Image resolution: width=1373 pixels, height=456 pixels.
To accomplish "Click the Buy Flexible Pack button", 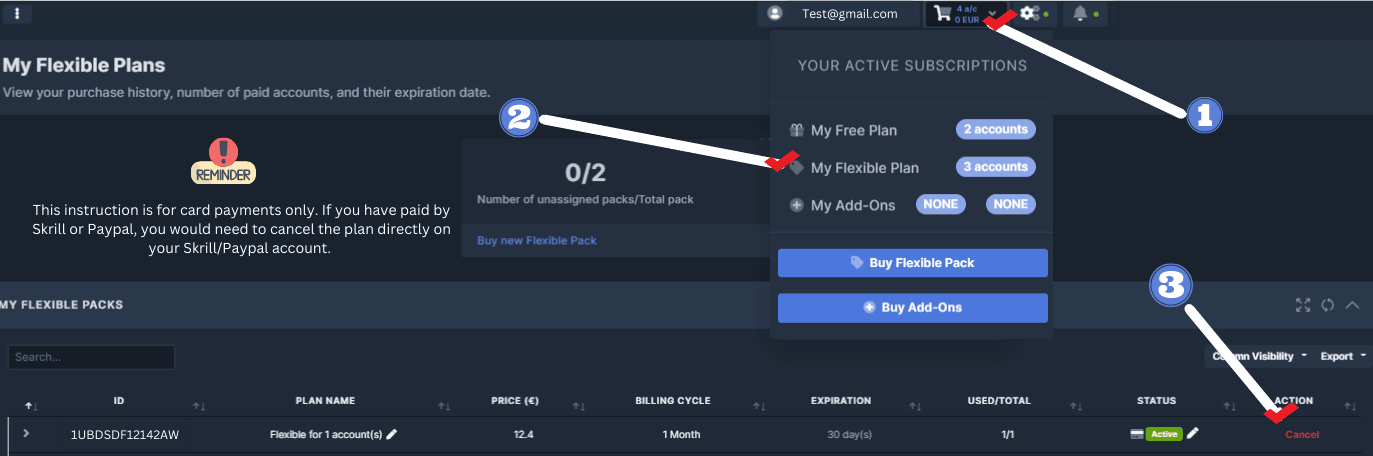I will 912,263.
